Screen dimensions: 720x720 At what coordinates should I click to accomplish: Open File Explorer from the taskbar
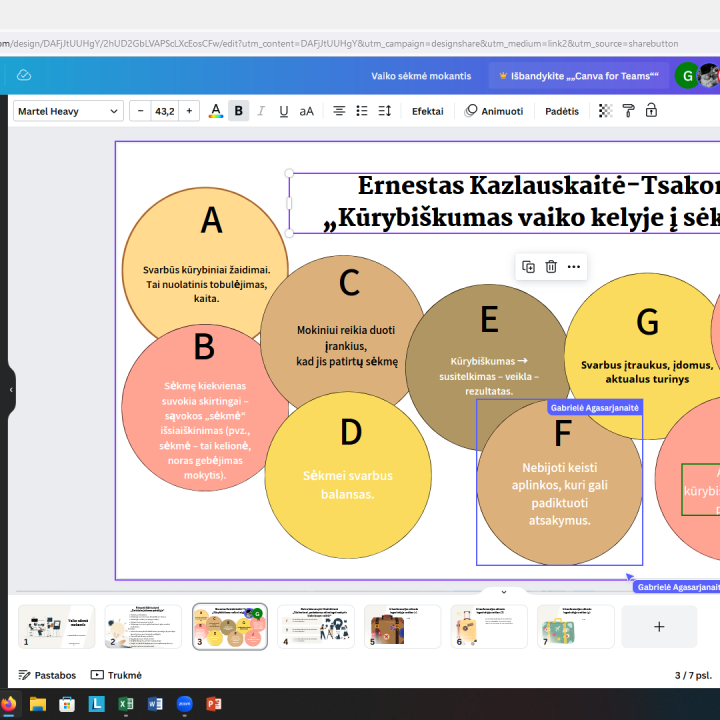click(x=38, y=704)
